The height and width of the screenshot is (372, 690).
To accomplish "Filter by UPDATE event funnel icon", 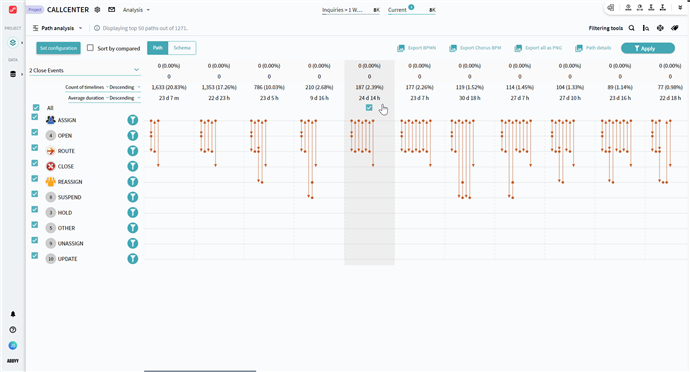I will (x=132, y=259).
